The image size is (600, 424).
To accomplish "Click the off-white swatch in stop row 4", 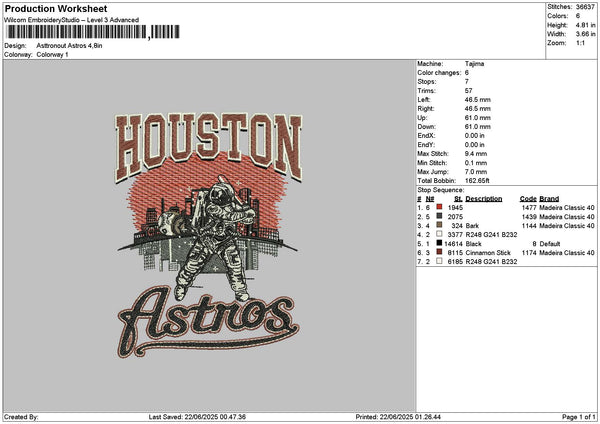I will [439, 234].
